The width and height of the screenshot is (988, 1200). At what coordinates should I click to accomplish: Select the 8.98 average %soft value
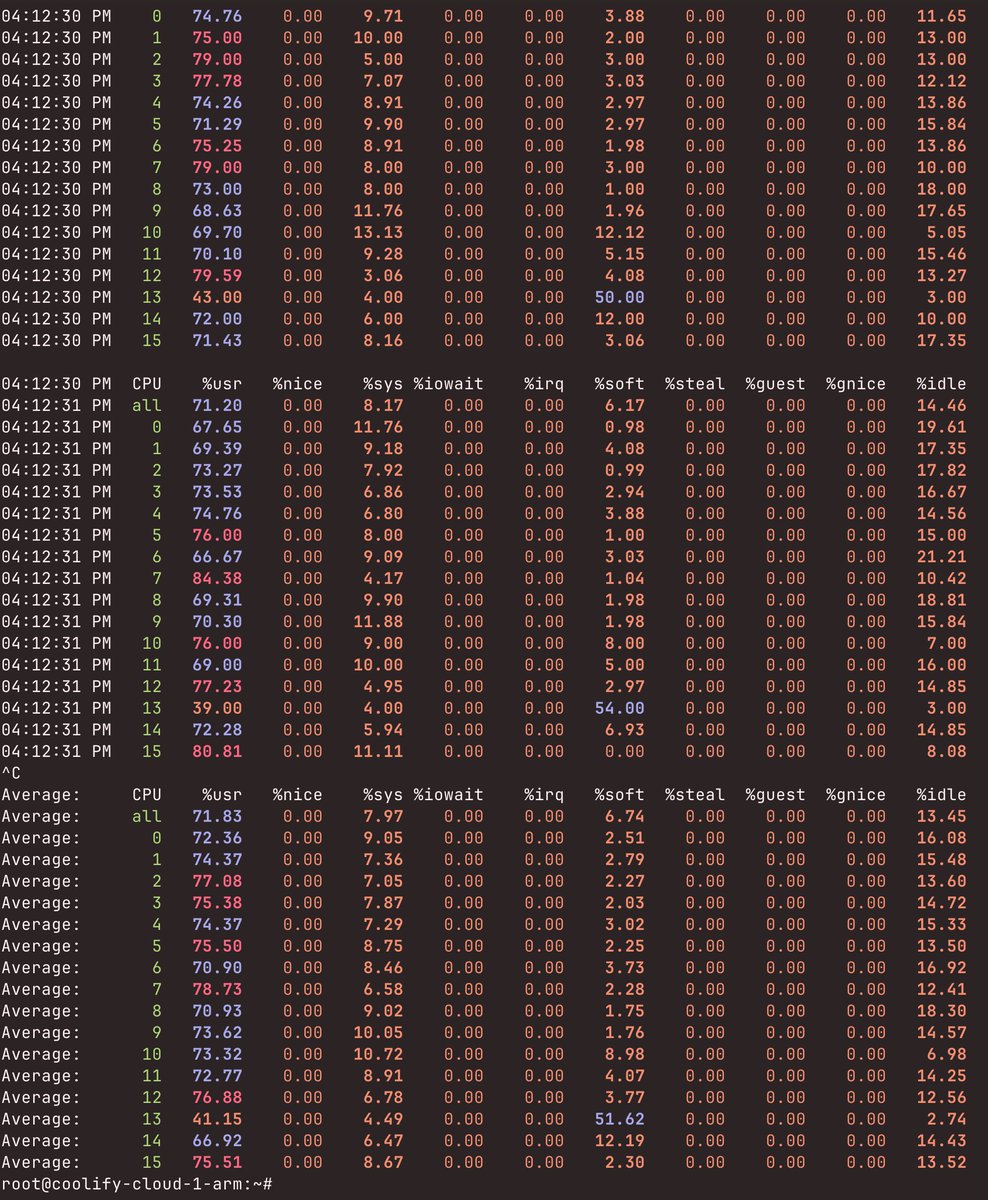[624, 1054]
